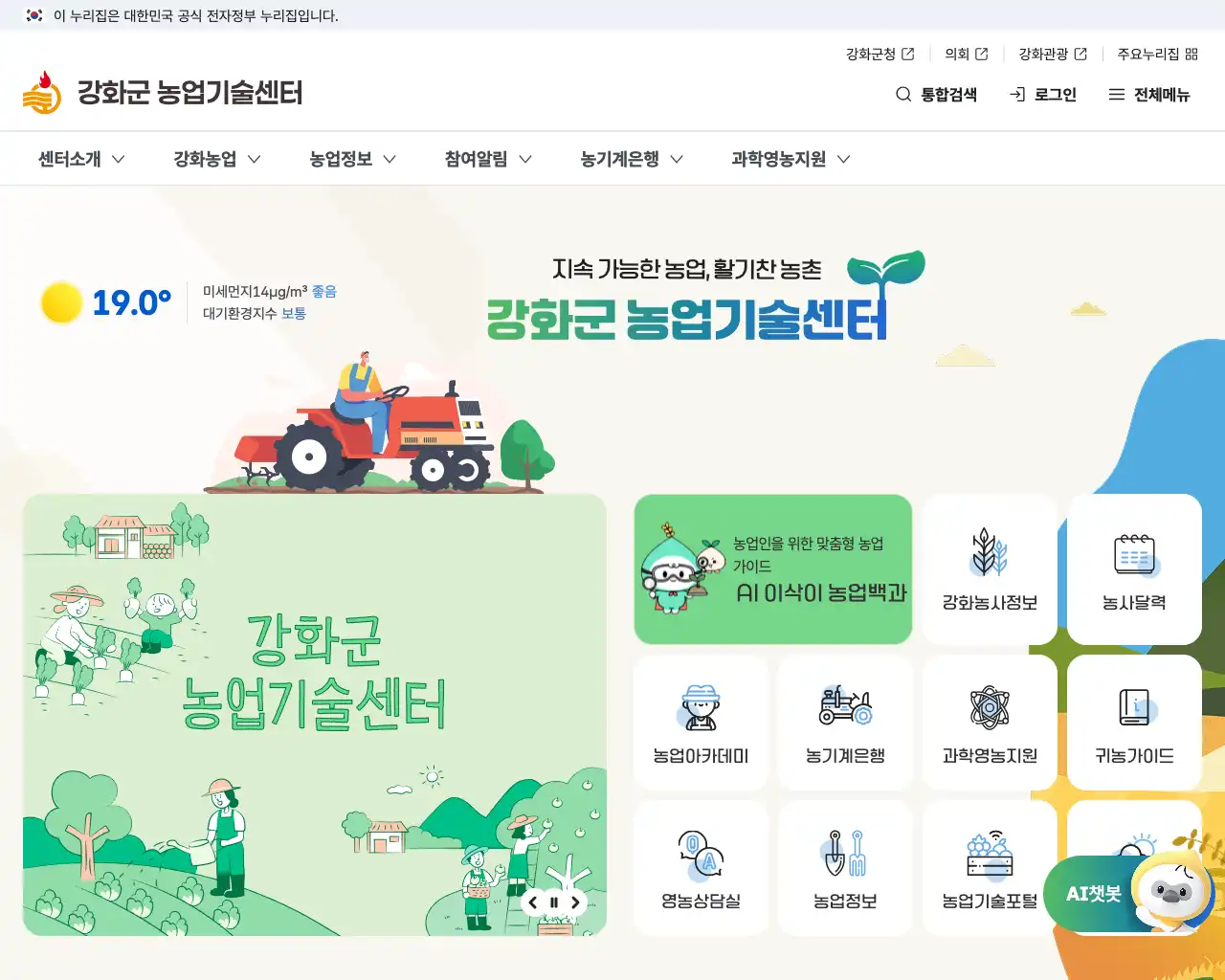Open the 통합검색 search icon
The width and height of the screenshot is (1225, 980).
[903, 94]
